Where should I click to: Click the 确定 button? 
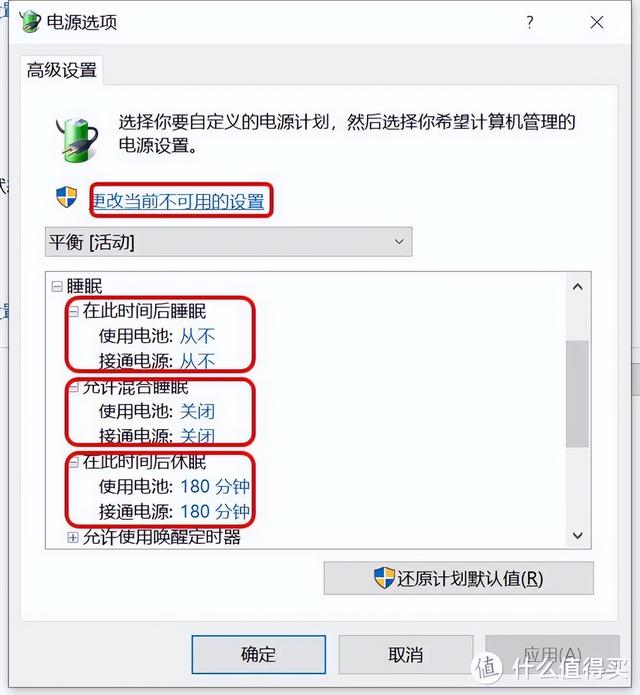coord(259,655)
